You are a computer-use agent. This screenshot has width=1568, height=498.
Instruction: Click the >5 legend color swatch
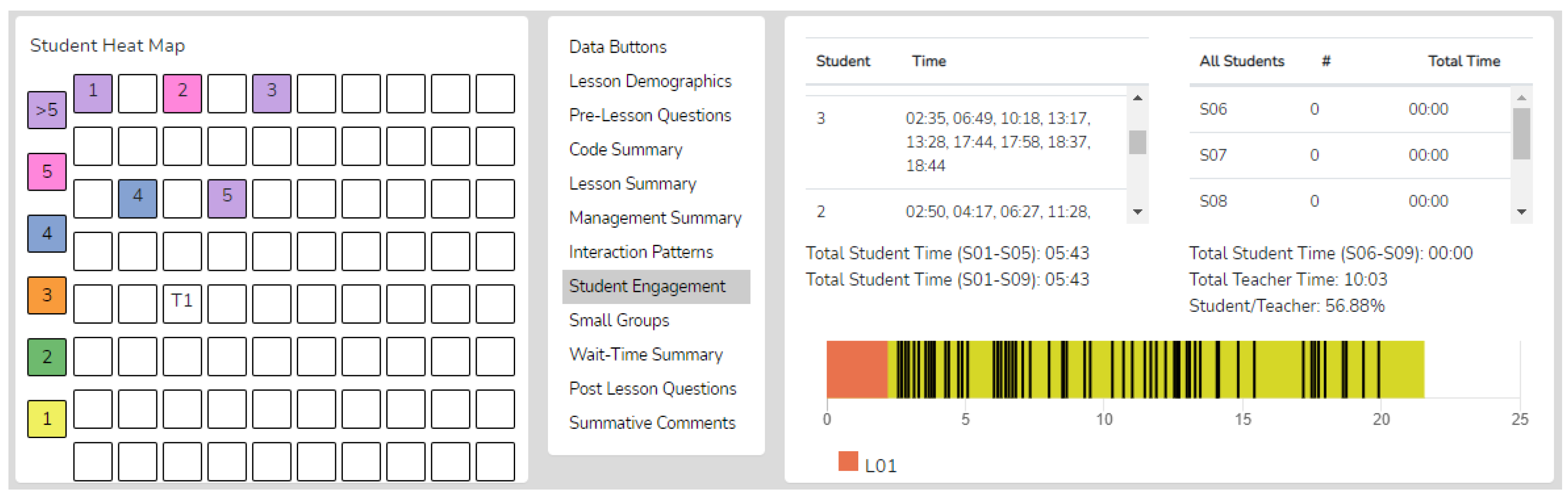click(47, 110)
